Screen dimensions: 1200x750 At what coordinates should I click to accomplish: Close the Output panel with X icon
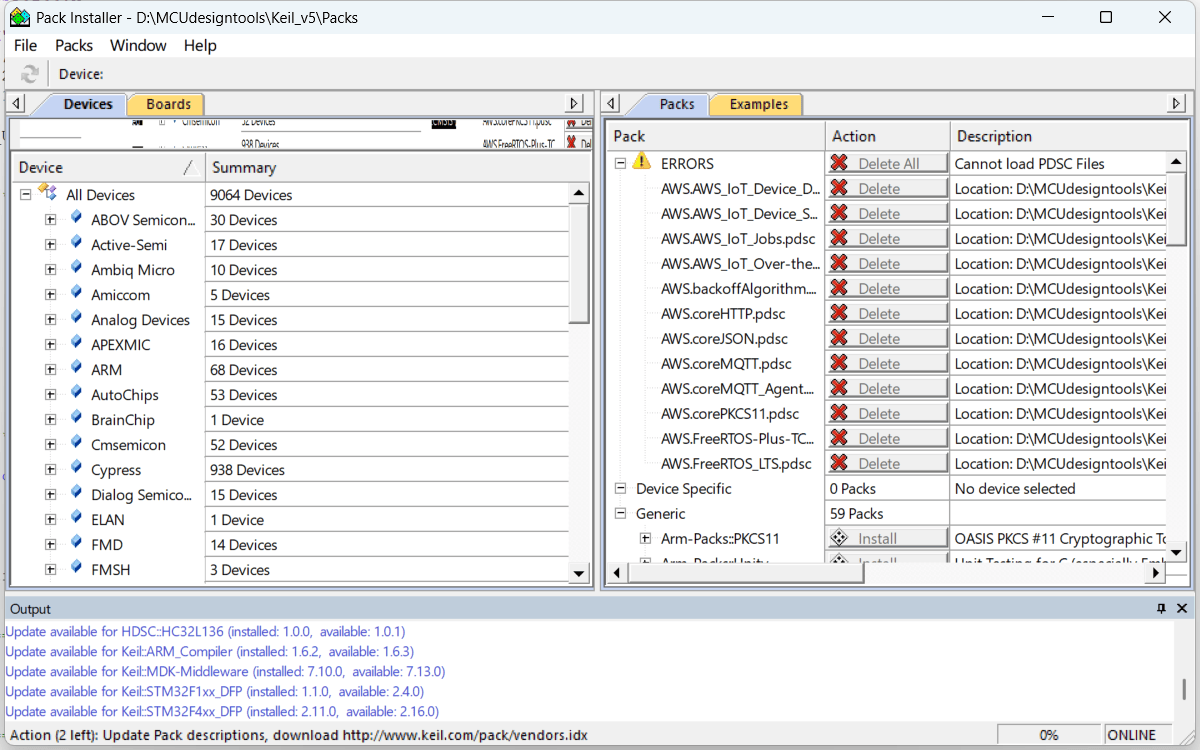tap(1182, 608)
